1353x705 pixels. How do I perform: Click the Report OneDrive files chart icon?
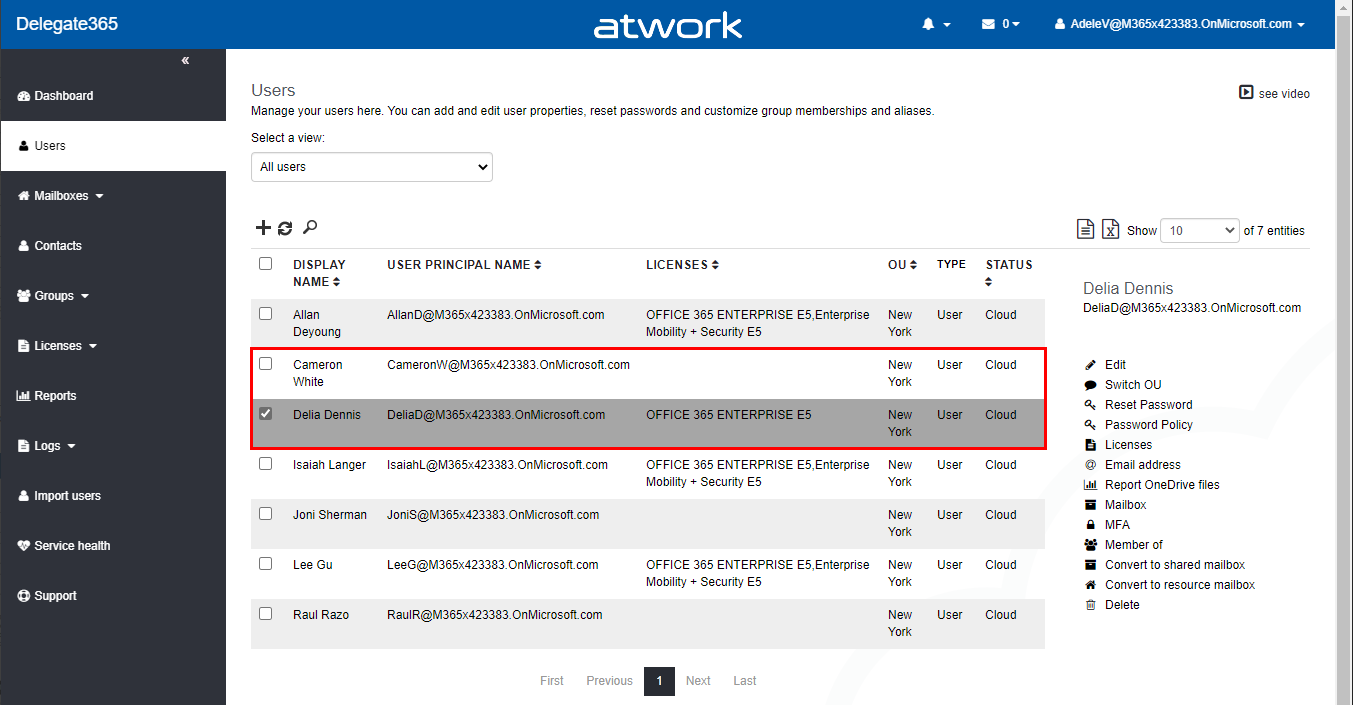(x=1090, y=485)
